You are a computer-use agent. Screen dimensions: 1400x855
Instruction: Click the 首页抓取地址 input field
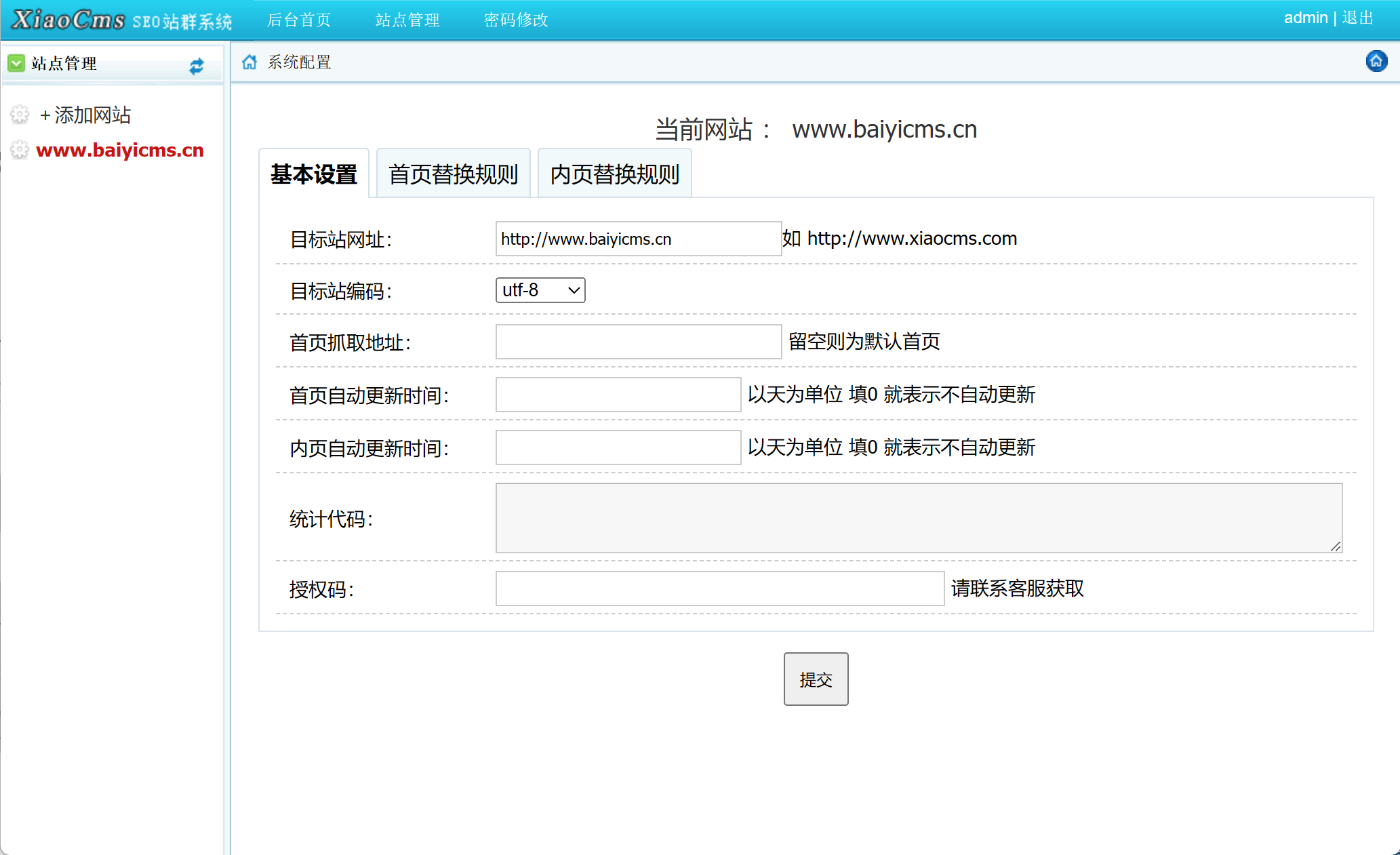click(639, 342)
